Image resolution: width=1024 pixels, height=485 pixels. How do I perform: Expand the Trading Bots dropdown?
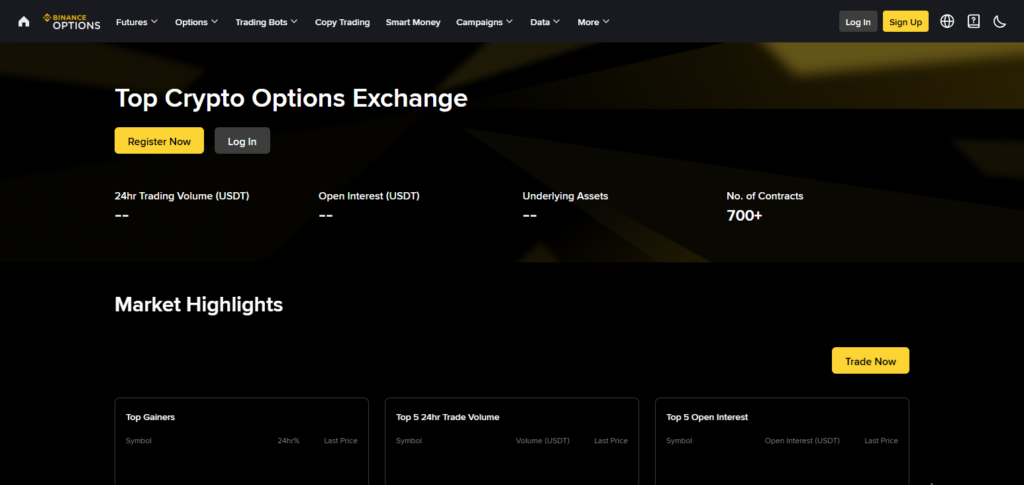coord(266,22)
